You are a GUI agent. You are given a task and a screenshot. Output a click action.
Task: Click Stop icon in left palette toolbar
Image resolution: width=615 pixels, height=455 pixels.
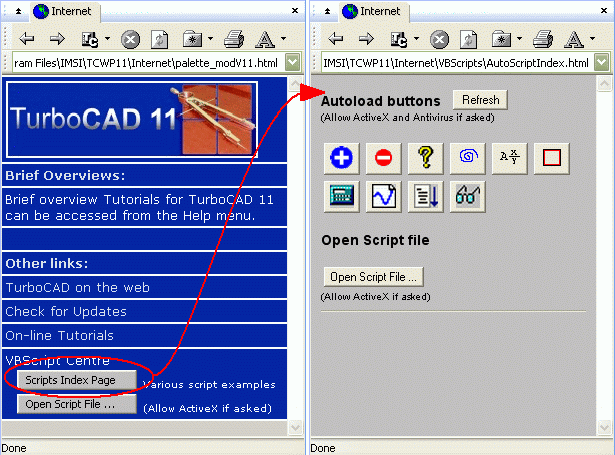(x=130, y=39)
